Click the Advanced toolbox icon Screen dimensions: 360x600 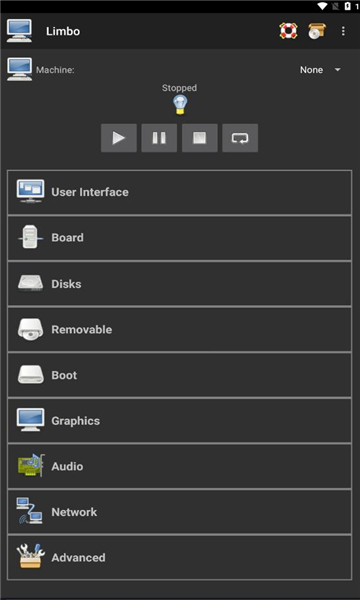[x=31, y=556]
